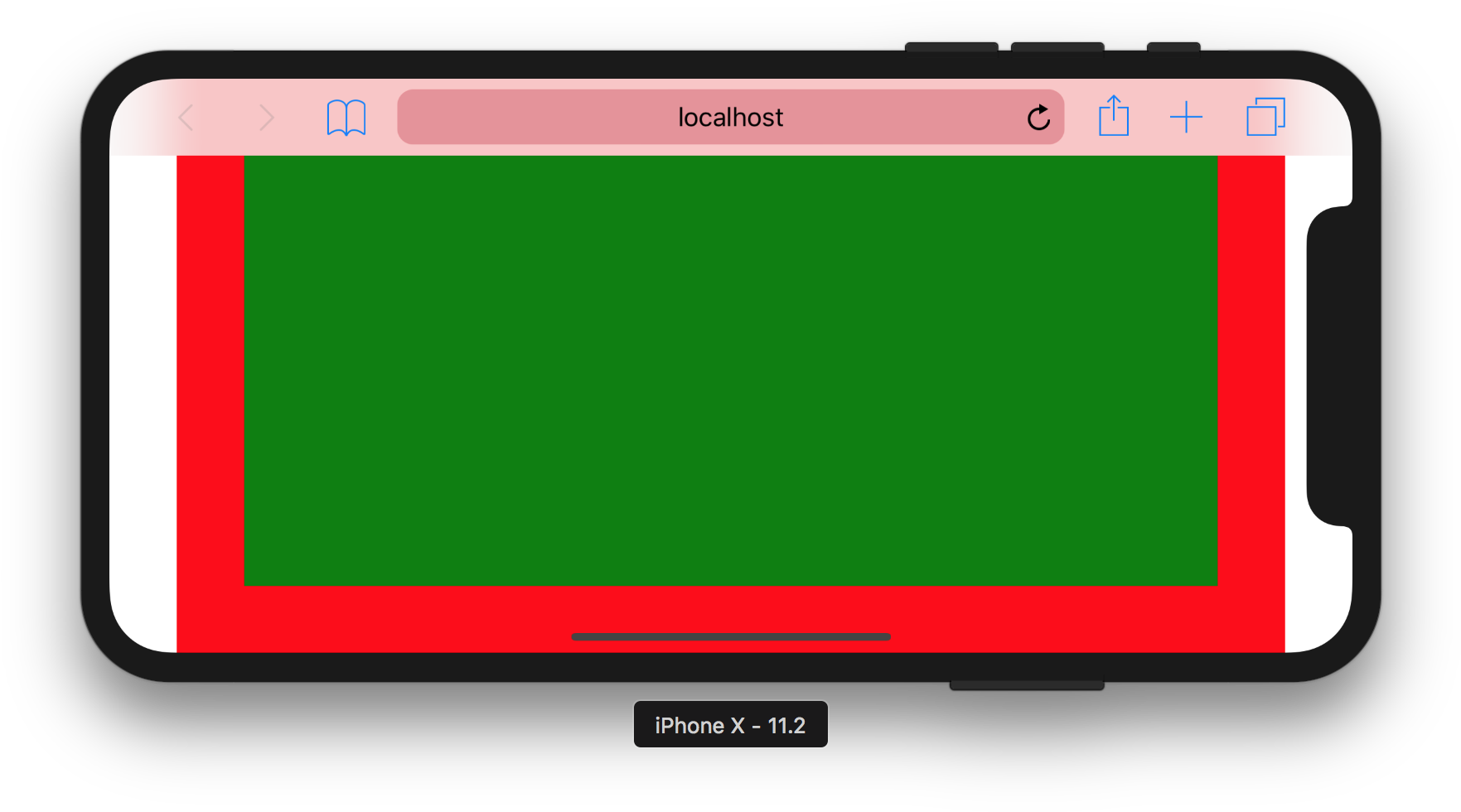Image resolution: width=1461 pixels, height=812 pixels.
Task: Tap the iPhone X - 11.2 device label
Action: [730, 724]
